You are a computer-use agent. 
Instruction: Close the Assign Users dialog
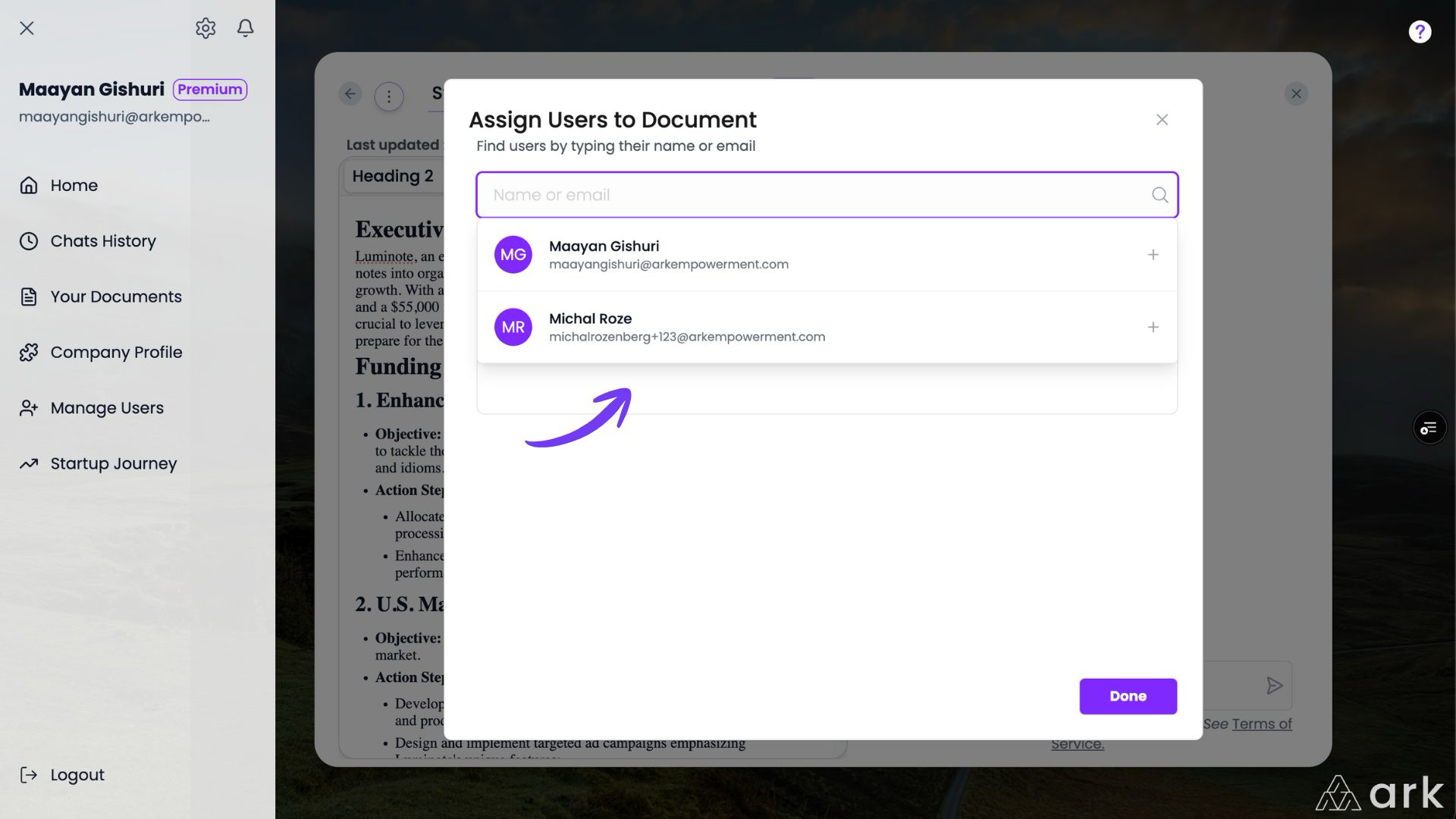point(1162,120)
